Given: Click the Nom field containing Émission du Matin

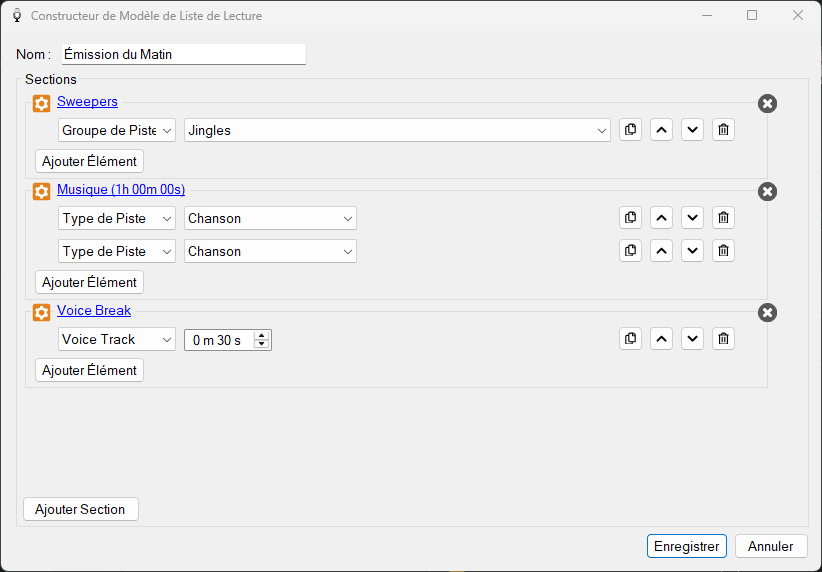Looking at the screenshot, I should point(183,55).
